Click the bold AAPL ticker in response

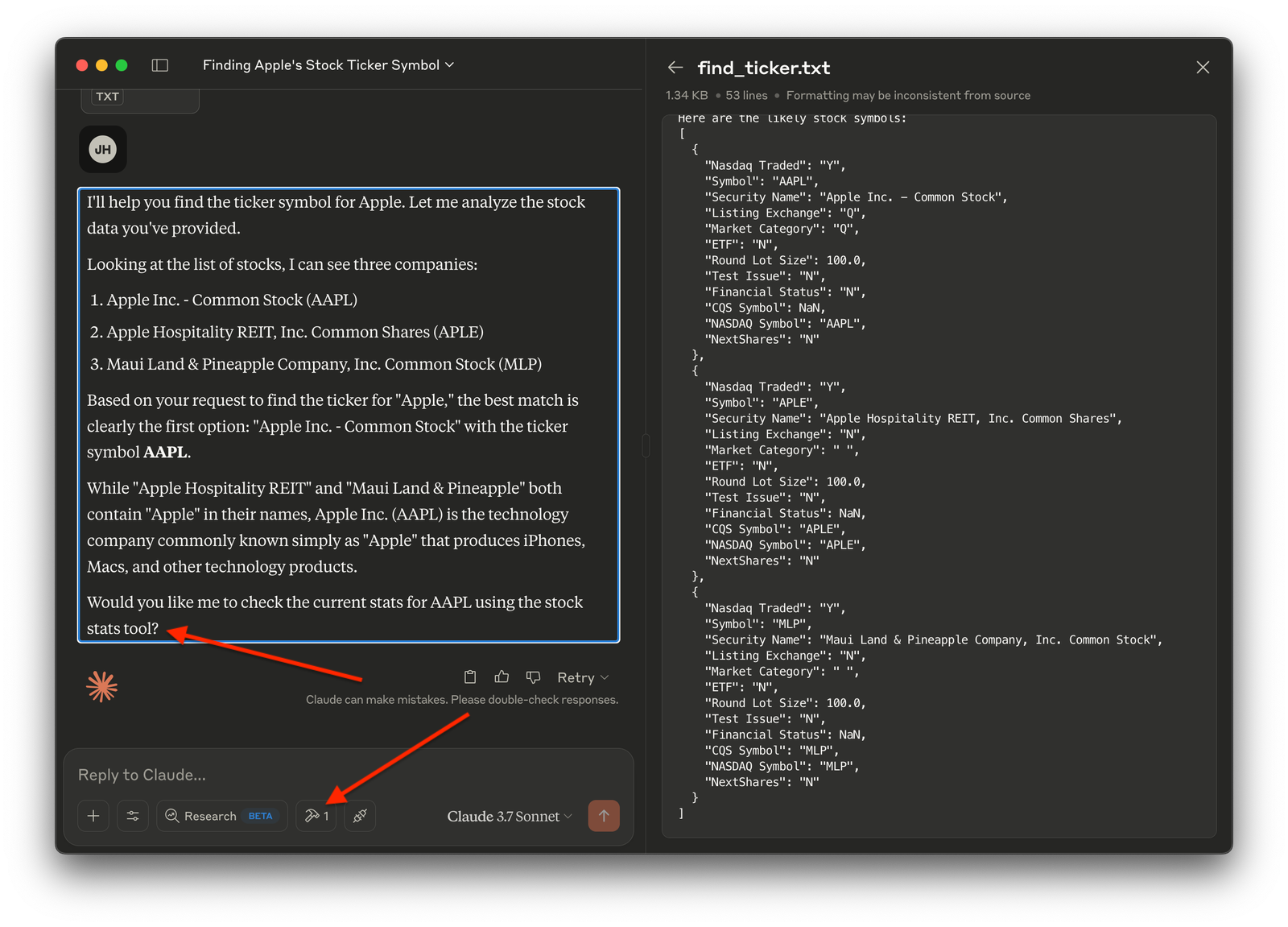pyautogui.click(x=165, y=452)
